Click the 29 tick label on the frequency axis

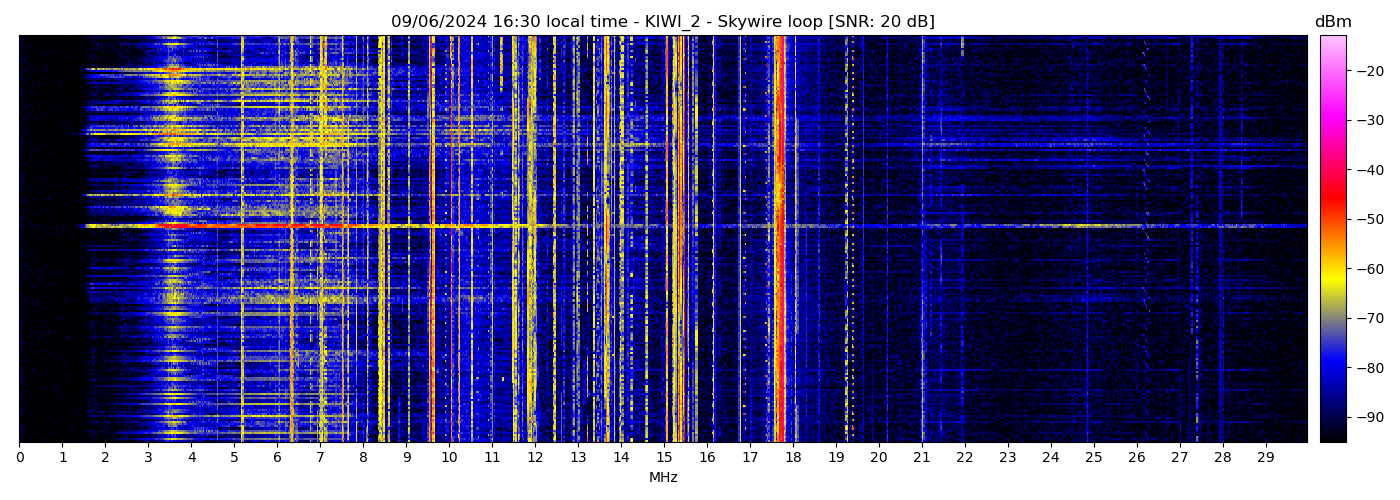click(1265, 457)
